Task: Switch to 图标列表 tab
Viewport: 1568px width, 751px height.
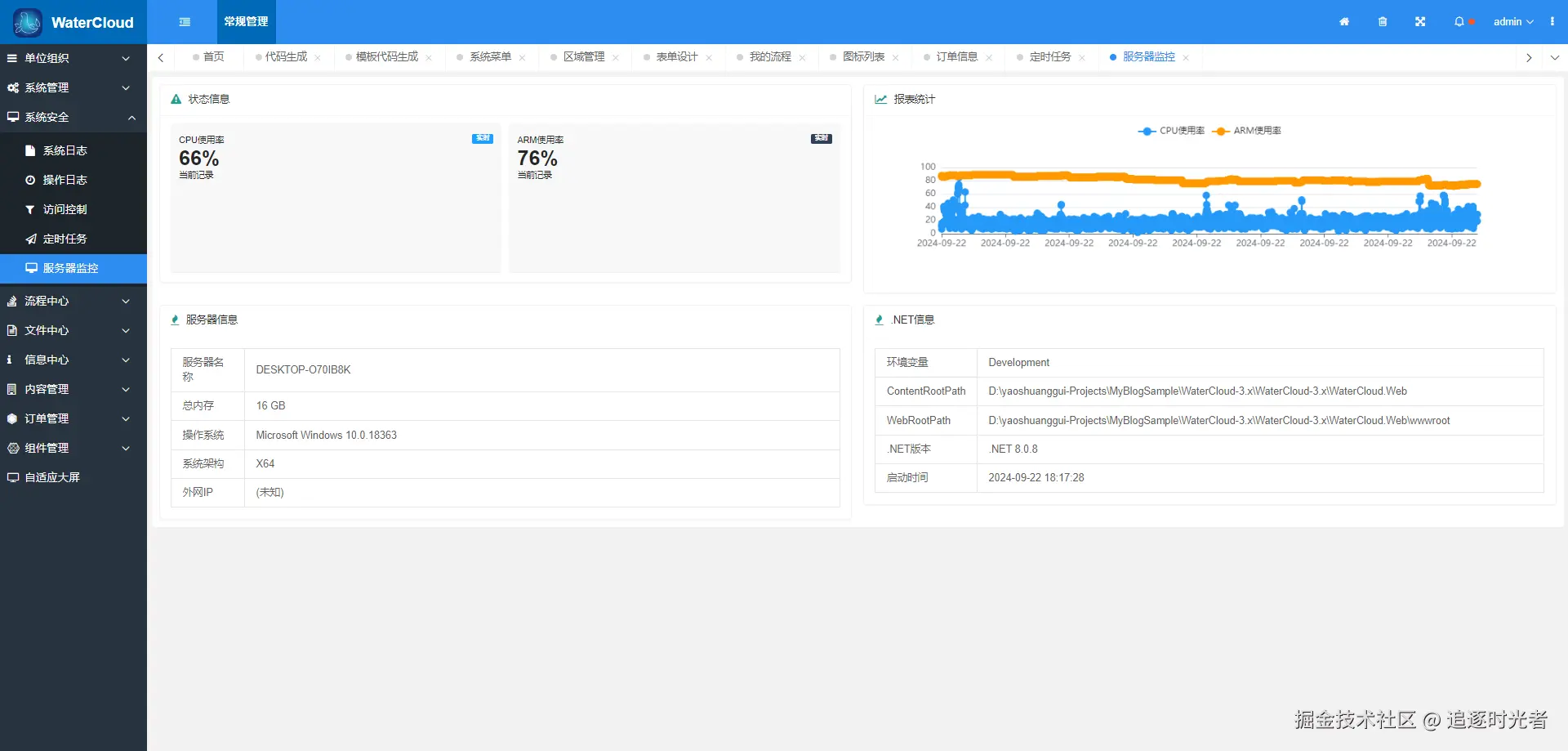Action: [863, 57]
